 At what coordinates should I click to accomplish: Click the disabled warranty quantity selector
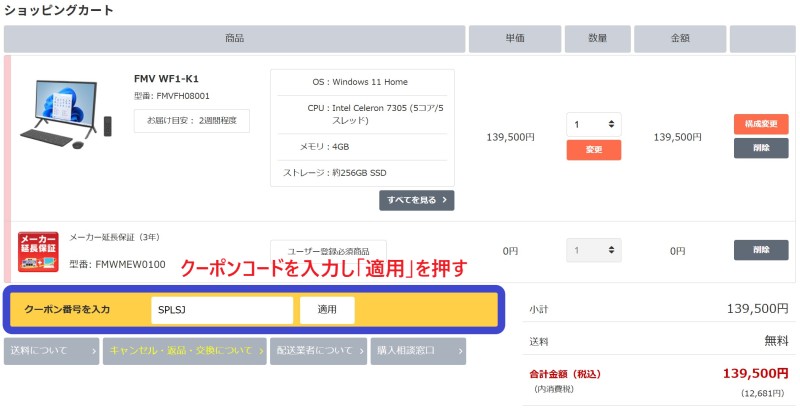point(594,250)
